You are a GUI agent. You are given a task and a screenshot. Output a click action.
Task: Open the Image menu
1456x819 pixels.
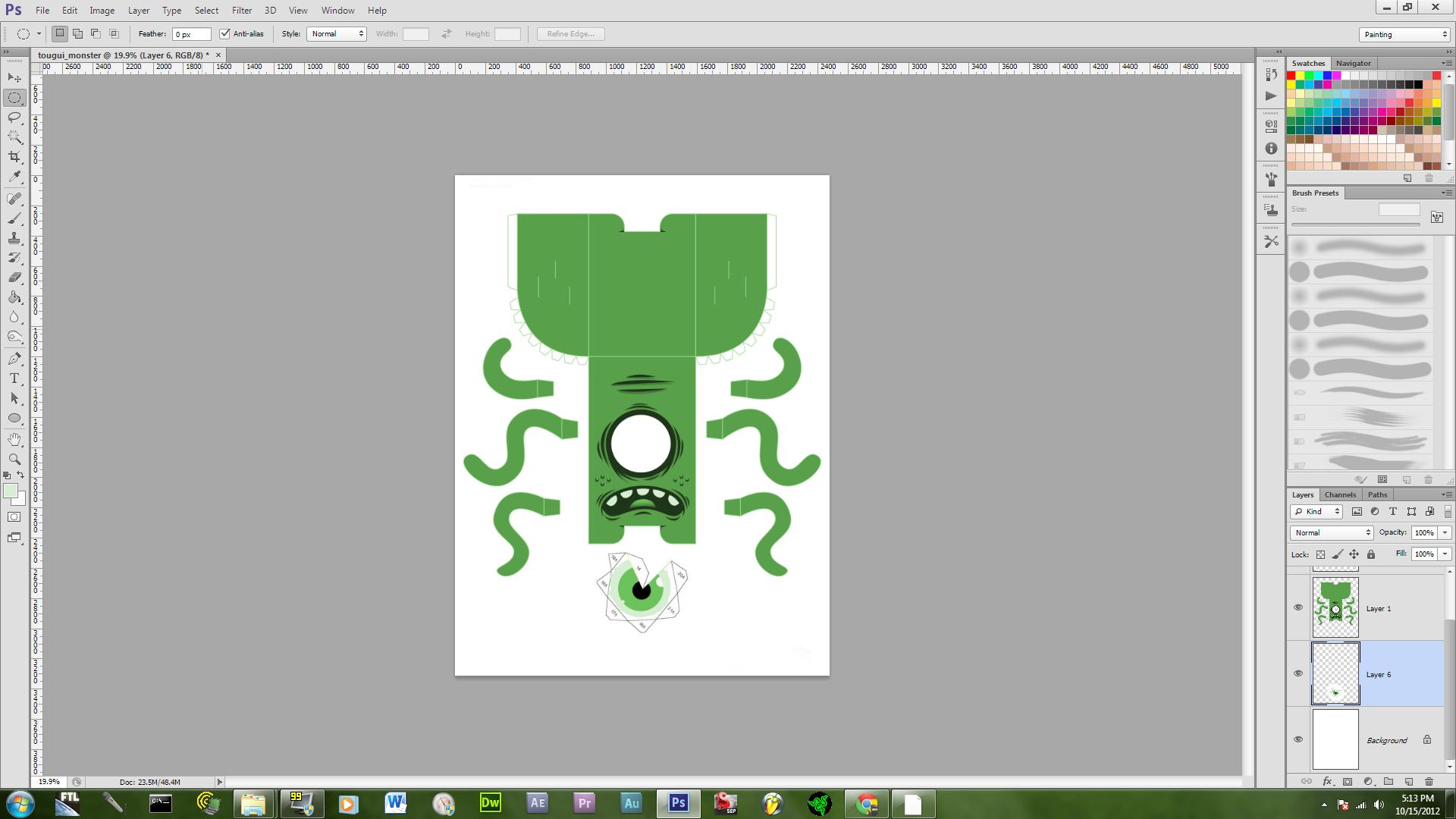(102, 11)
